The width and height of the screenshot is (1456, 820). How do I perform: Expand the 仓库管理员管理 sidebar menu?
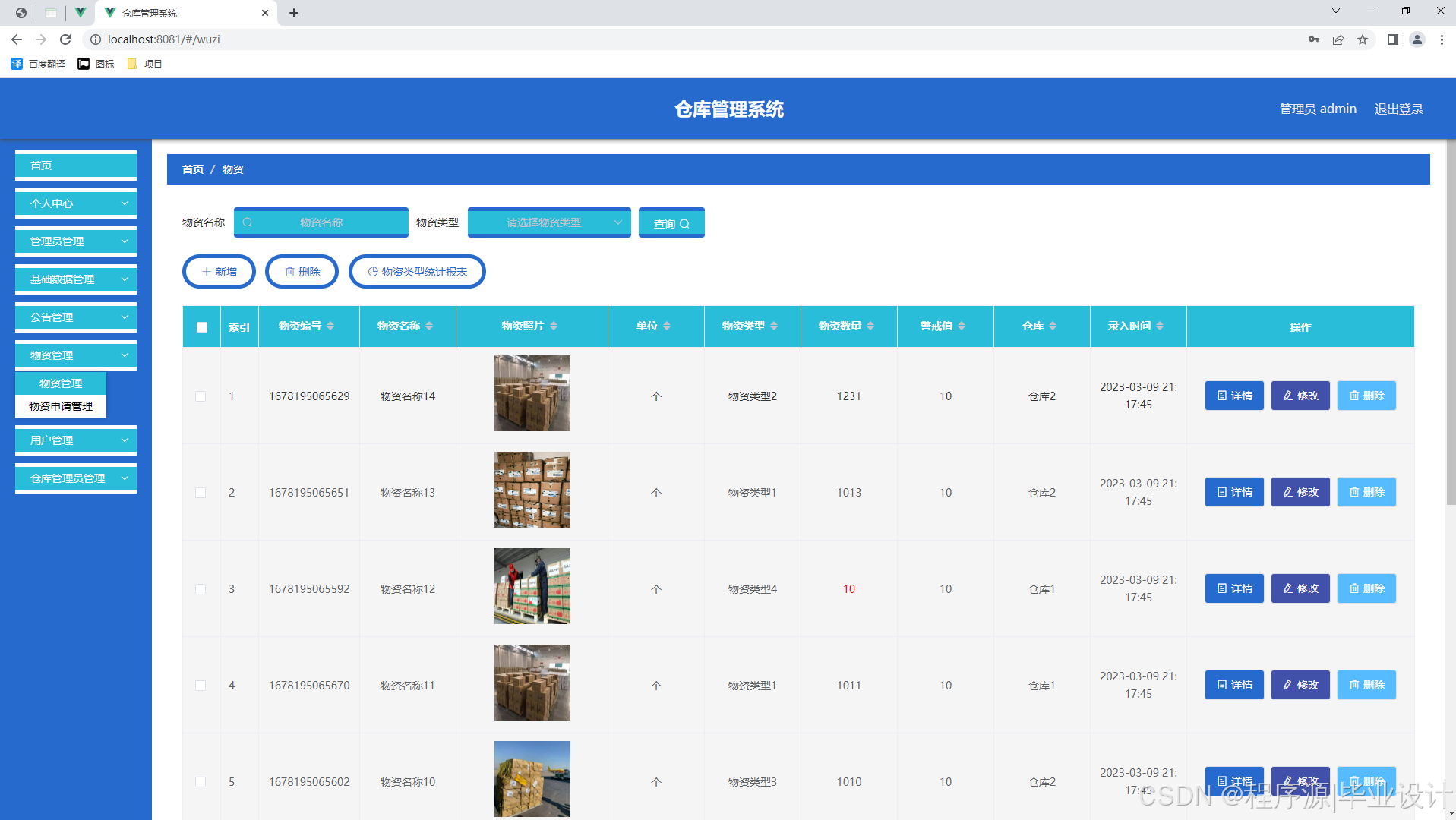tap(76, 478)
